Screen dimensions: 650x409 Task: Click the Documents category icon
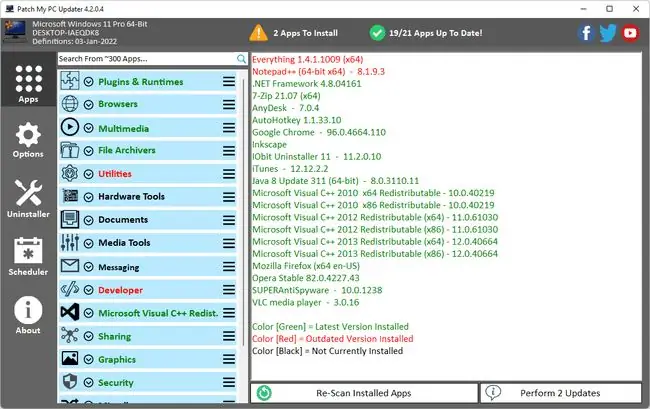coord(70,219)
